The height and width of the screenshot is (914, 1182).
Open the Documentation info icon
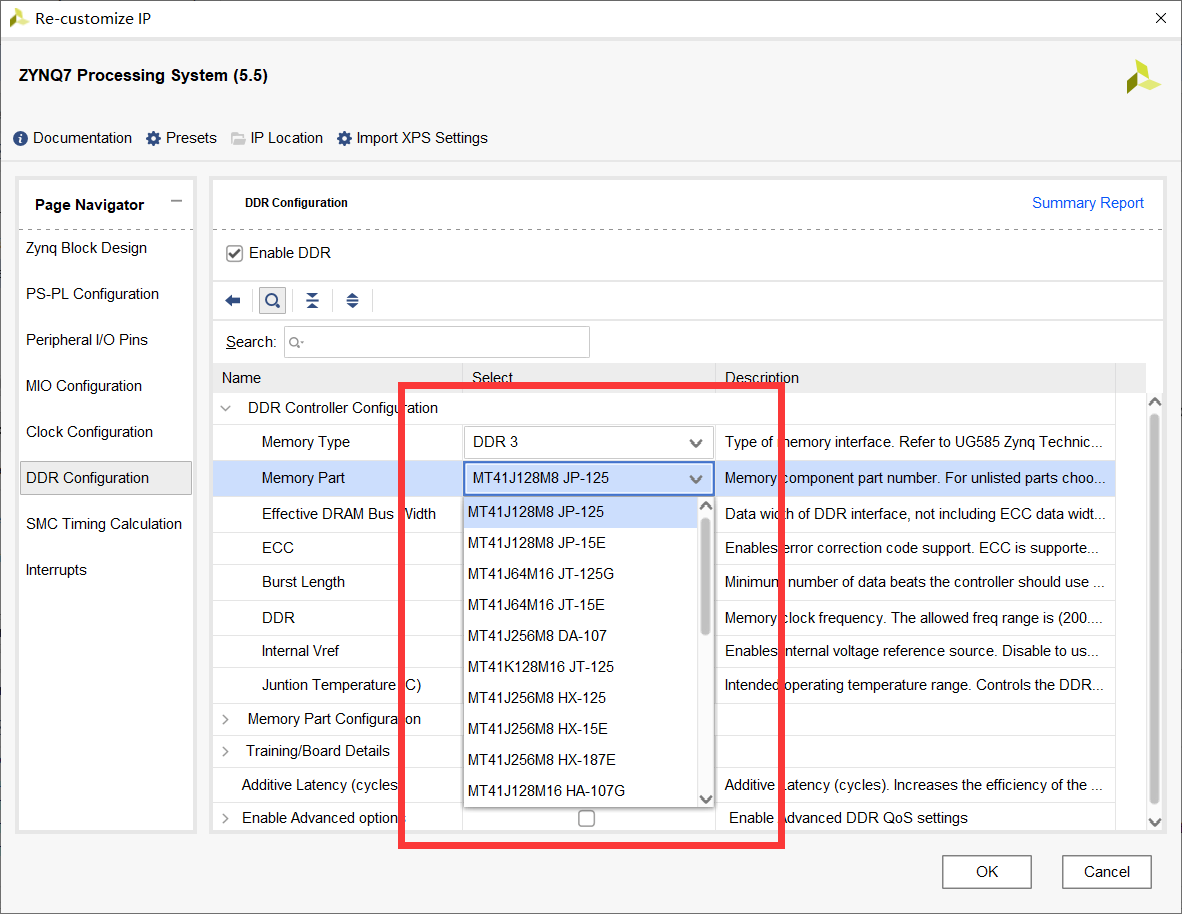pyautogui.click(x=20, y=139)
